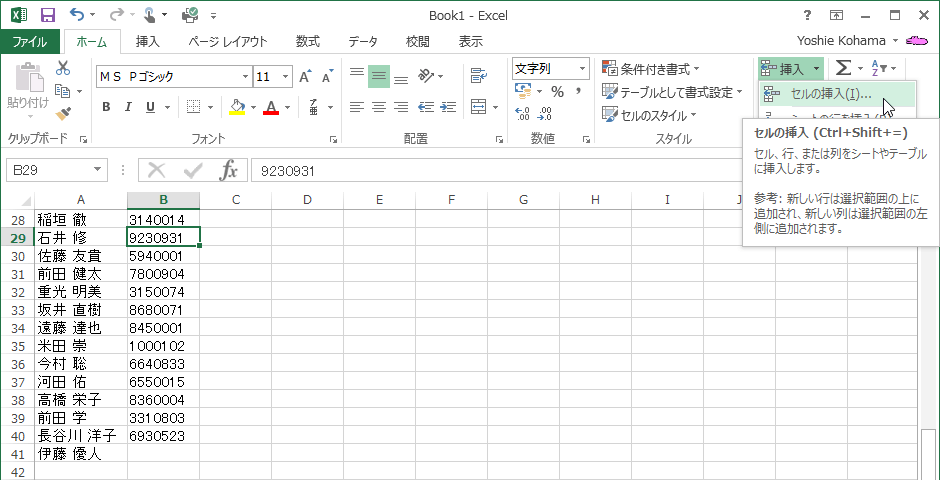Save the workbook from quick access toolbar

tap(47, 16)
